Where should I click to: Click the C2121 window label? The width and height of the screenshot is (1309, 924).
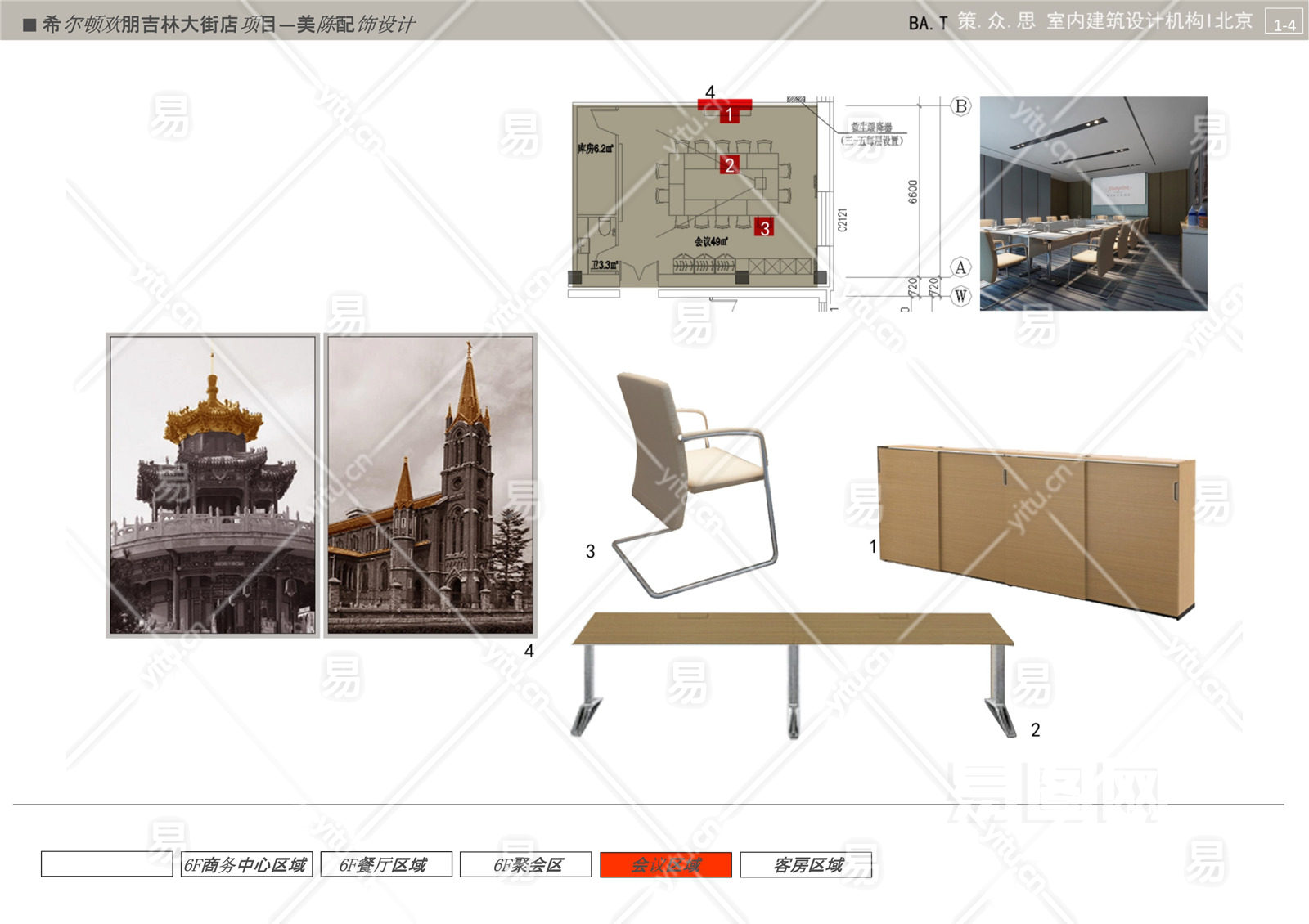(843, 220)
